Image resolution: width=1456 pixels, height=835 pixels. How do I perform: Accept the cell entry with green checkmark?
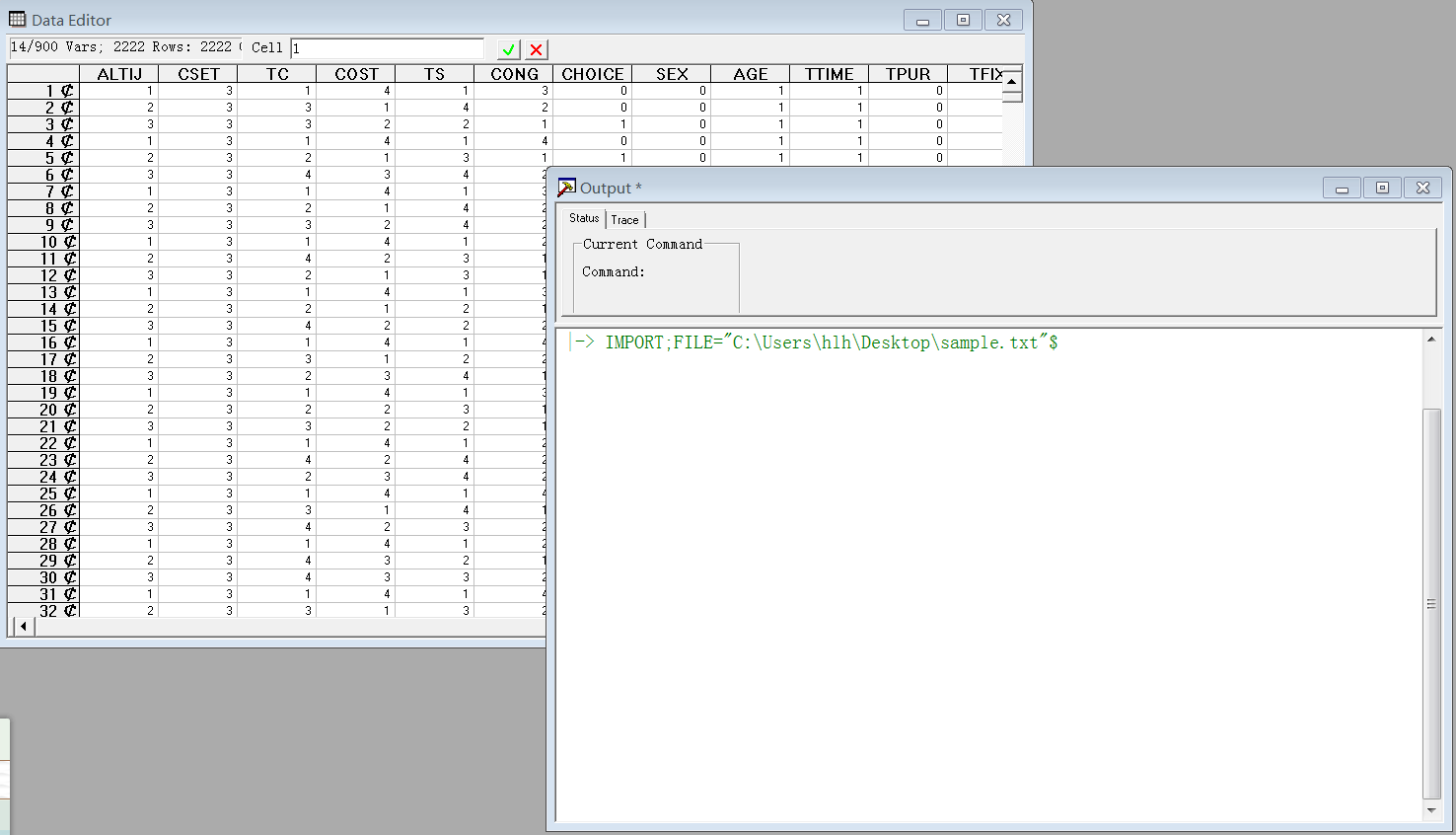508,49
